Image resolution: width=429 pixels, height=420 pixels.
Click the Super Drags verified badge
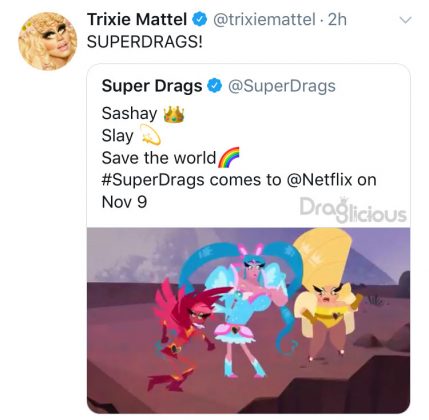tap(215, 86)
